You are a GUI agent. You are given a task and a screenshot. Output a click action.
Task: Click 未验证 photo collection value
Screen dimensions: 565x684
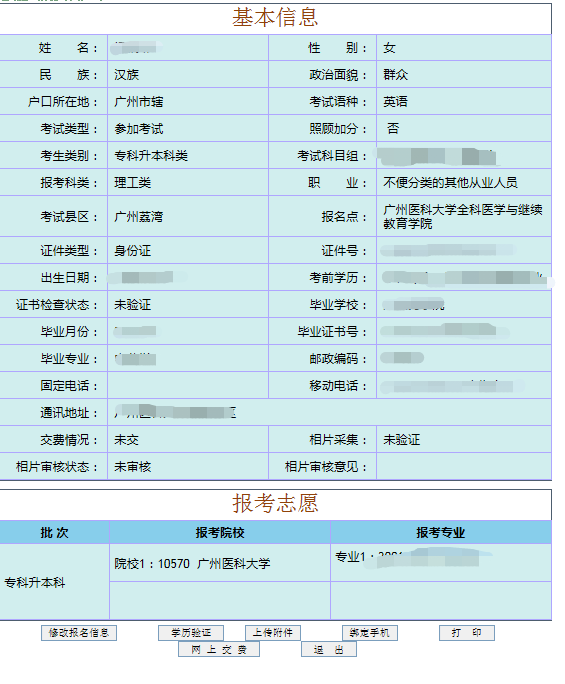(x=401, y=440)
